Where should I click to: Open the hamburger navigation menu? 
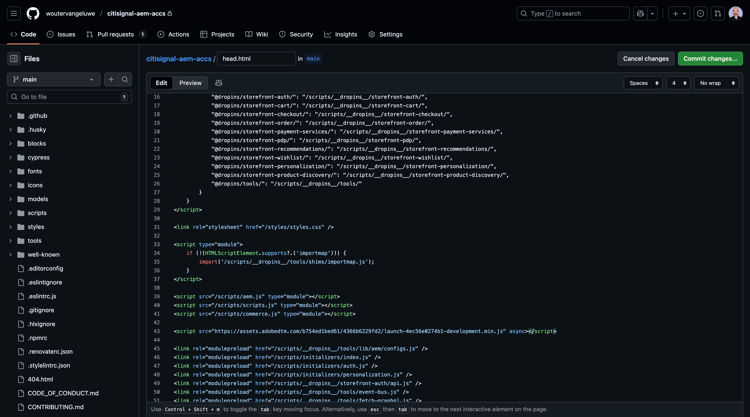tap(14, 13)
